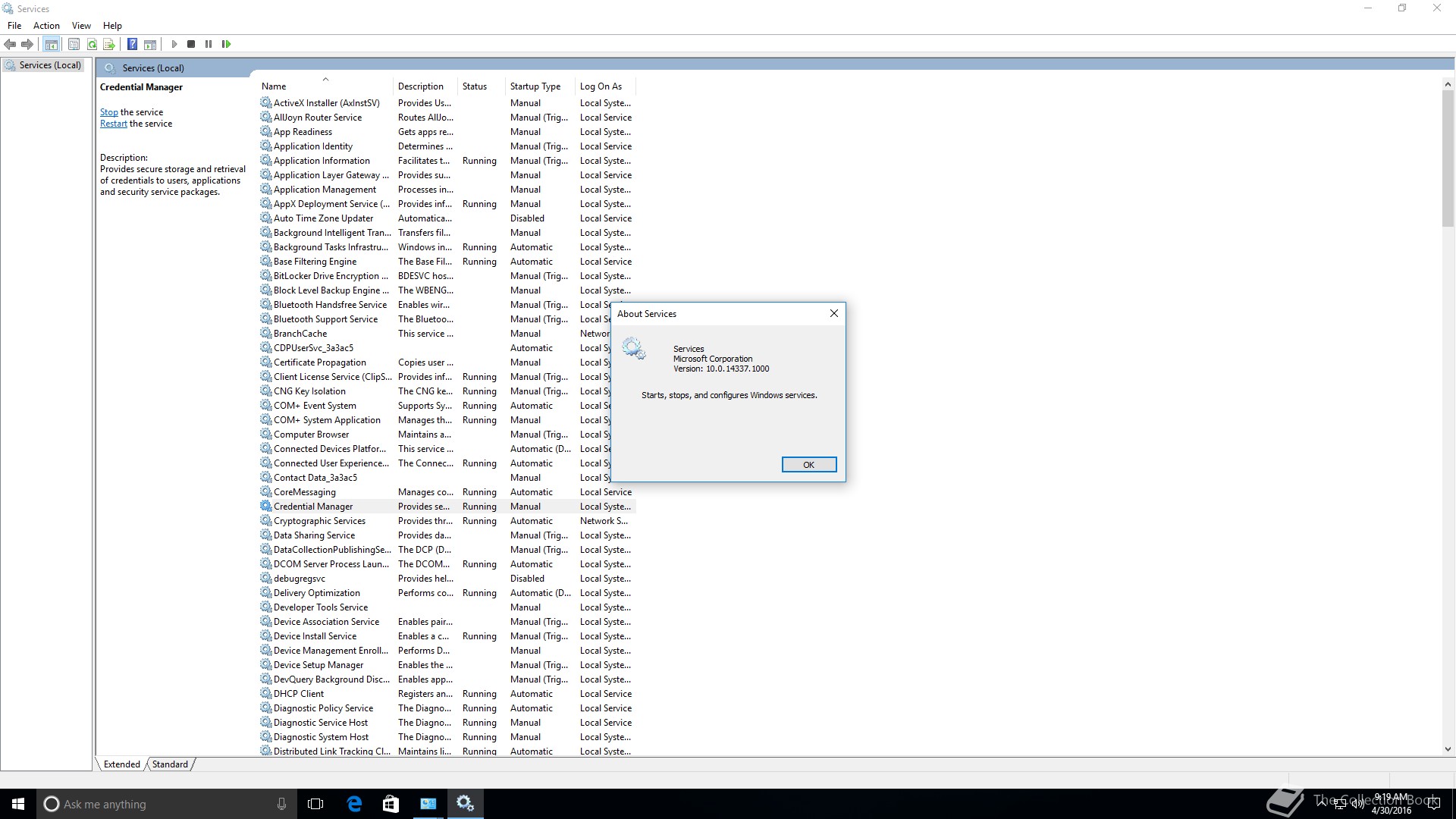The height and width of the screenshot is (819, 1456).
Task: Open the File menu
Action: point(14,25)
